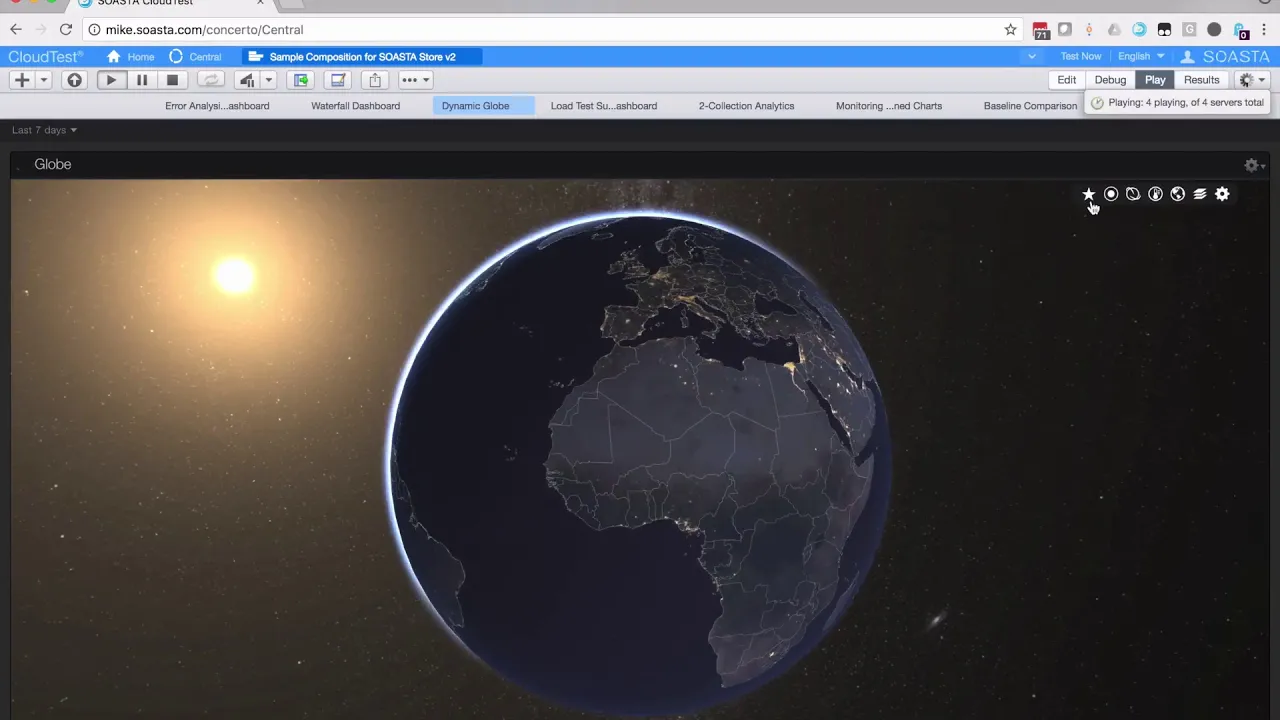The height and width of the screenshot is (720, 1280).
Task: Bookmark page with star icon
Action: 1010,30
